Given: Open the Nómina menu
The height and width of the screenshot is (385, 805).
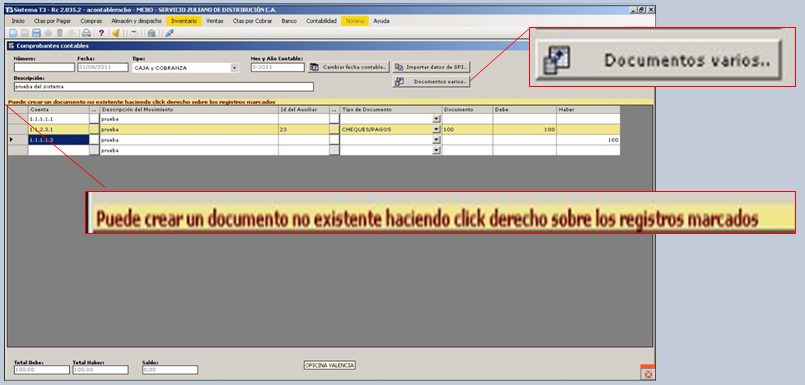Looking at the screenshot, I should [x=355, y=21].
